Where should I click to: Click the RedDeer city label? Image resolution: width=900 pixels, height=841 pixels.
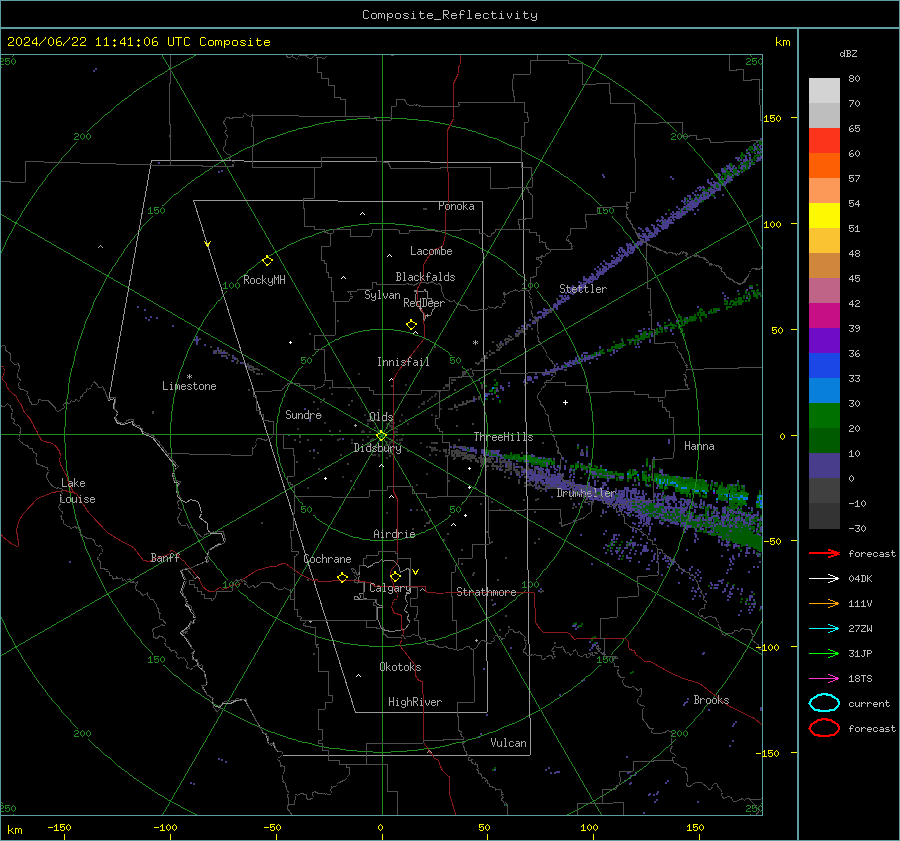tap(424, 303)
